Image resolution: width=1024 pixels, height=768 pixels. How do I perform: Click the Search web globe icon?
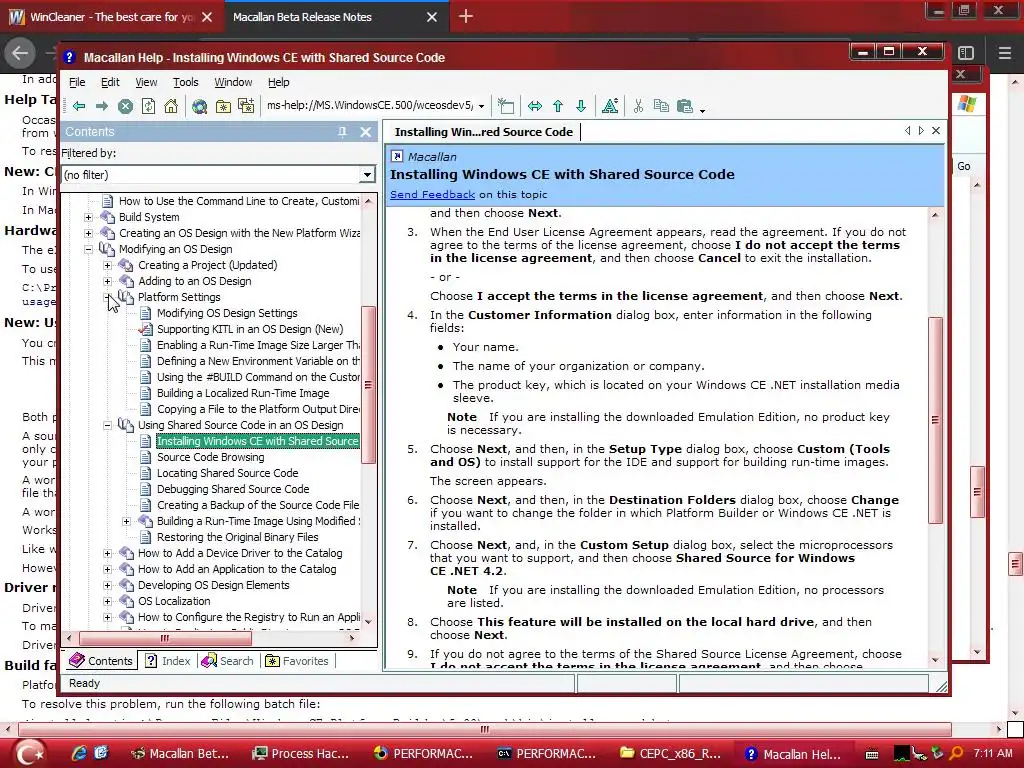click(x=199, y=106)
